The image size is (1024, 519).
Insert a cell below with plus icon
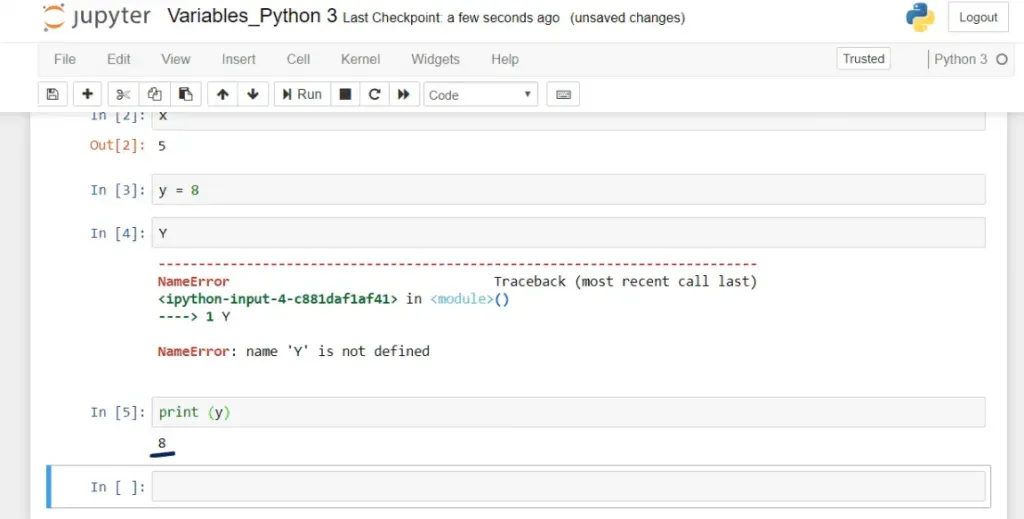coord(87,94)
